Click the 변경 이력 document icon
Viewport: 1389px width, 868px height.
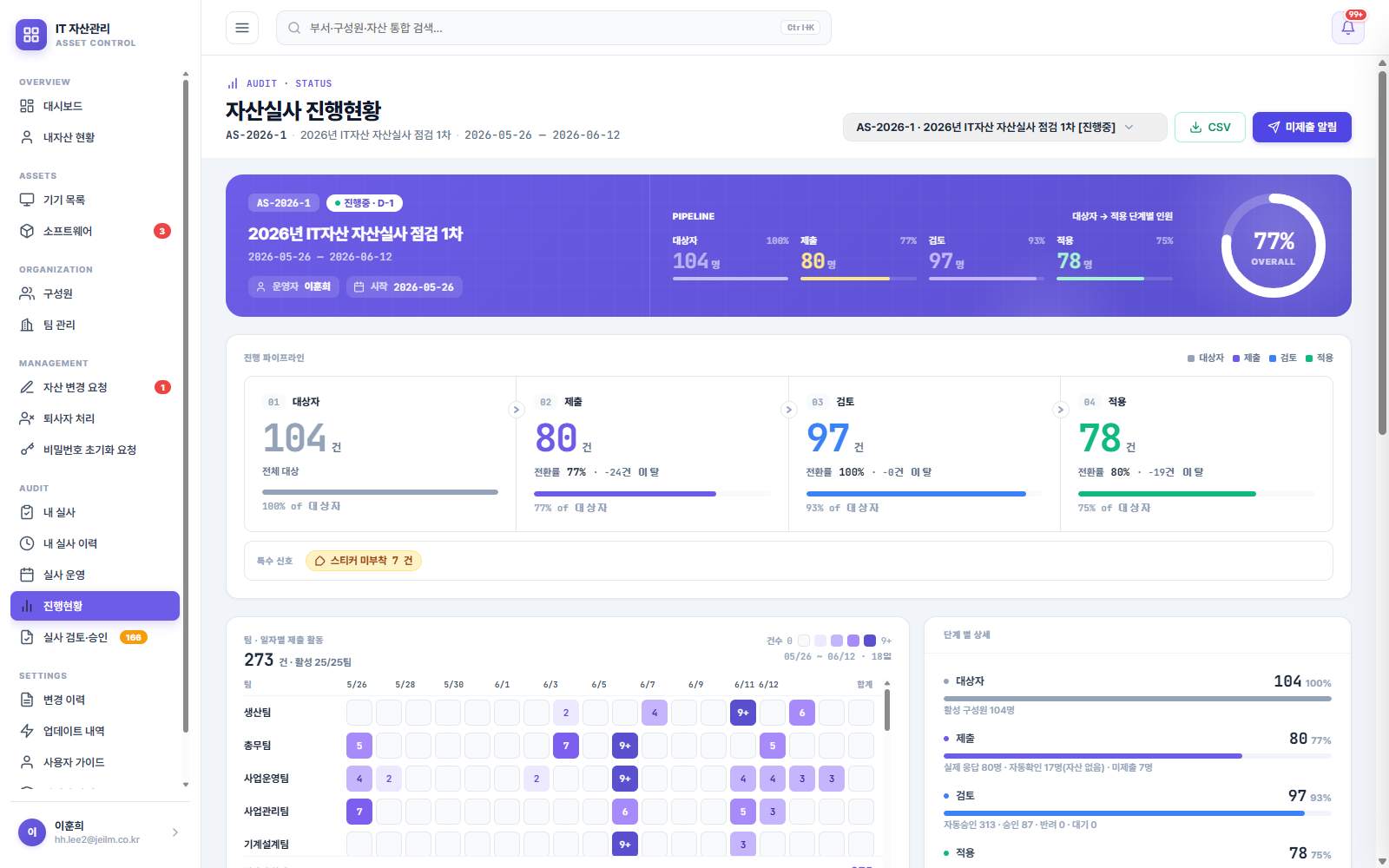(x=27, y=700)
